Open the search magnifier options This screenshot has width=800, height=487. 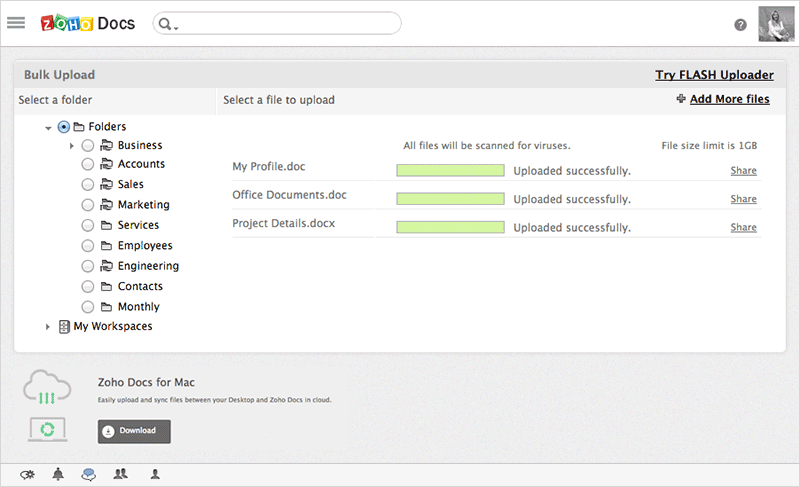[x=167, y=24]
